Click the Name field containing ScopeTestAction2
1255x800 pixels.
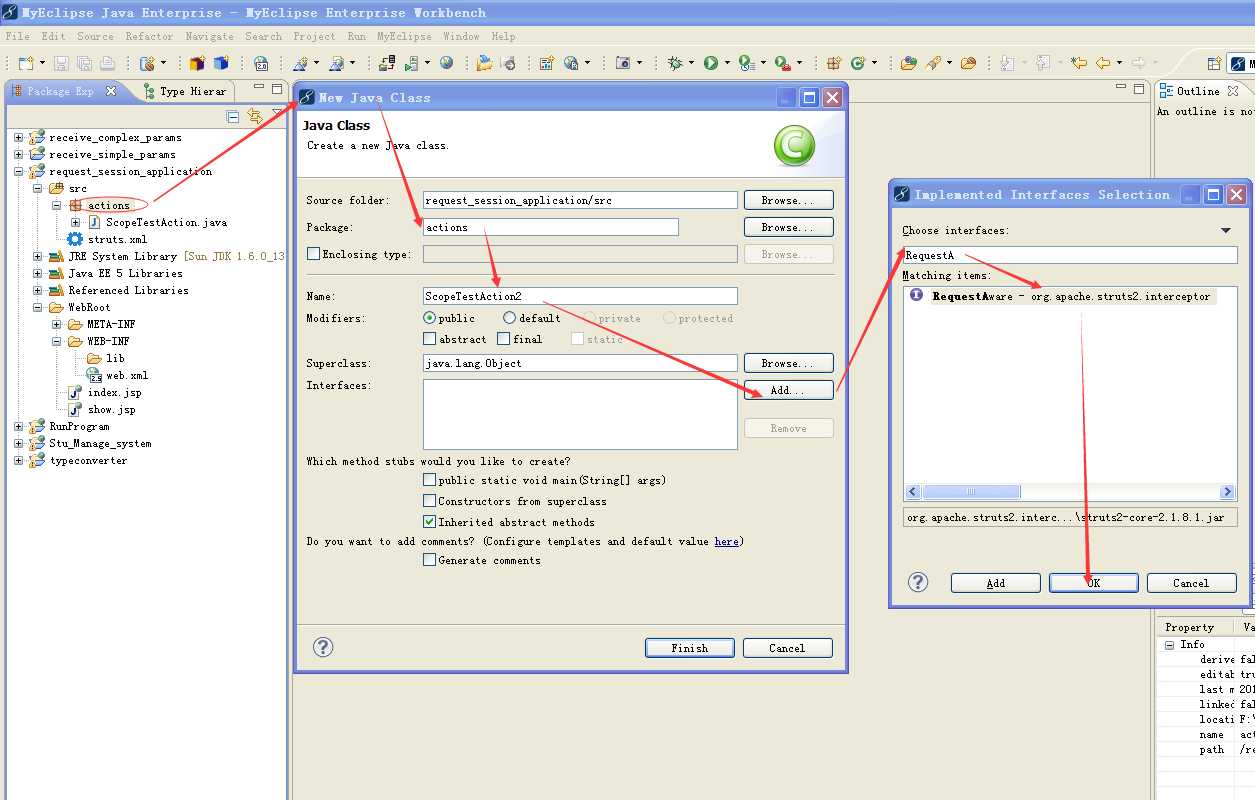pos(580,296)
